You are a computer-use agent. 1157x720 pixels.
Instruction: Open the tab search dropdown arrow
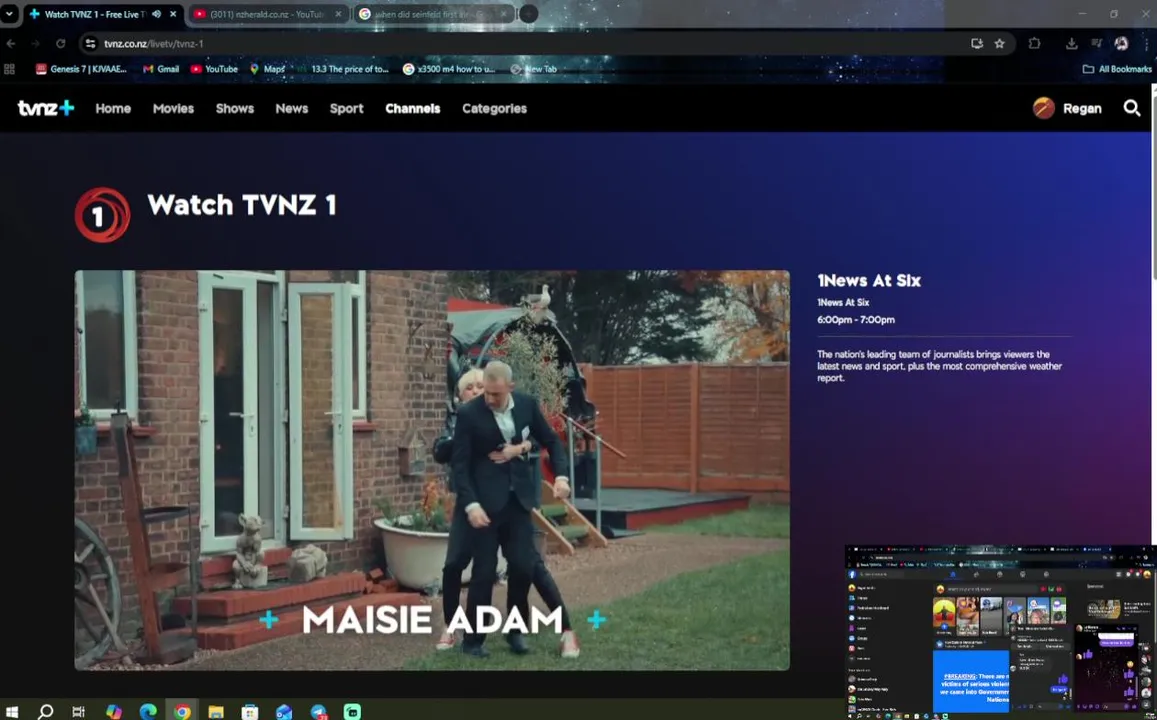point(10,14)
